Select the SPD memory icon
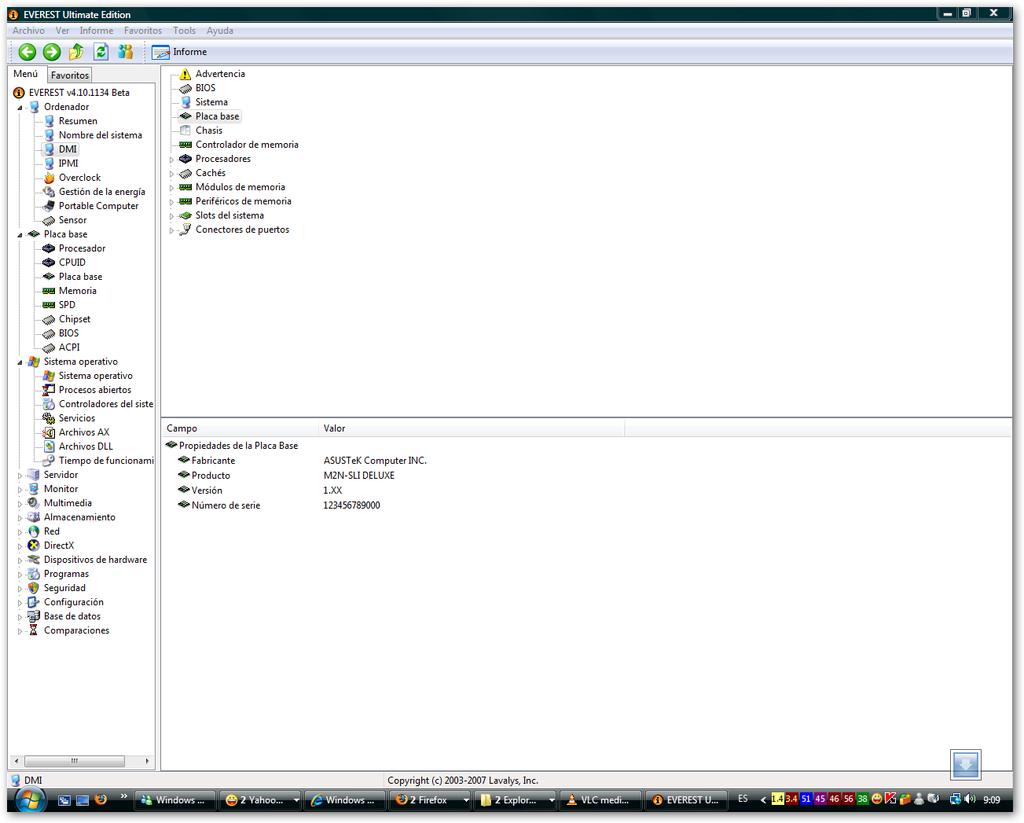Viewport: 1024px width, 823px height. (x=49, y=305)
